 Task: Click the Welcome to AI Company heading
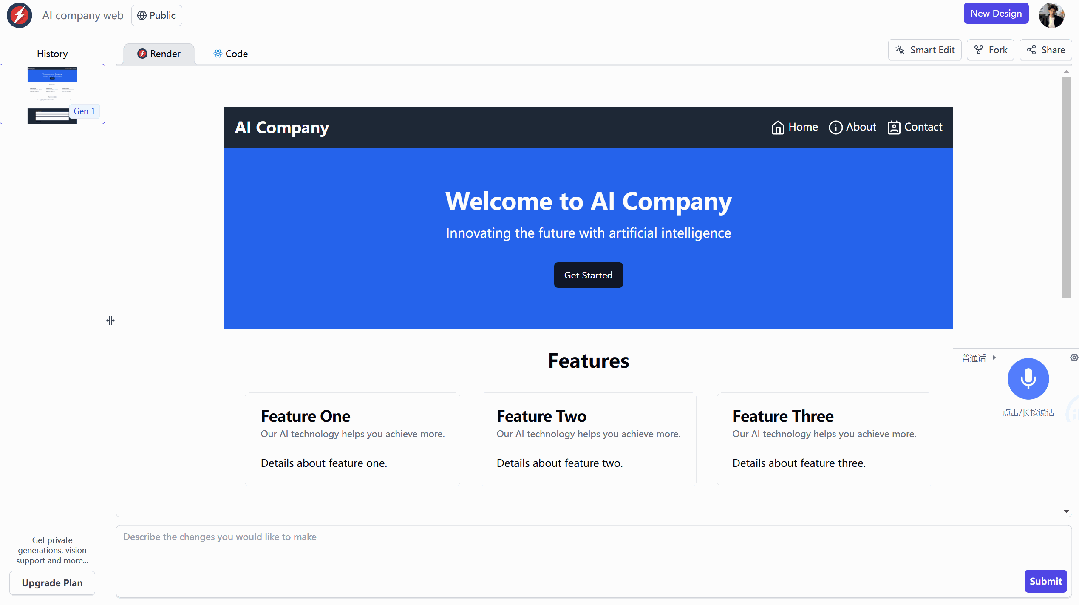[x=588, y=201]
